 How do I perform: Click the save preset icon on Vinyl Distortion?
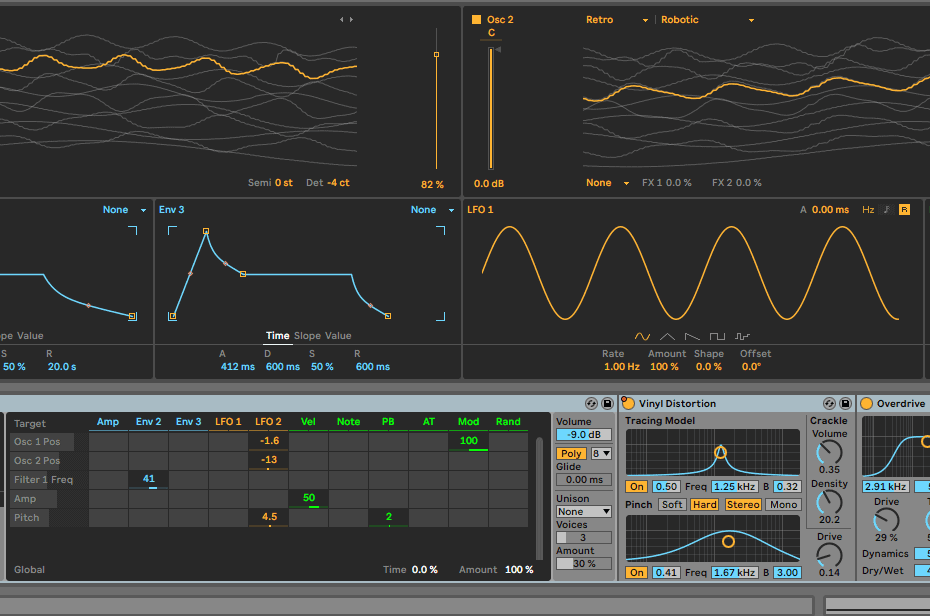pos(844,403)
